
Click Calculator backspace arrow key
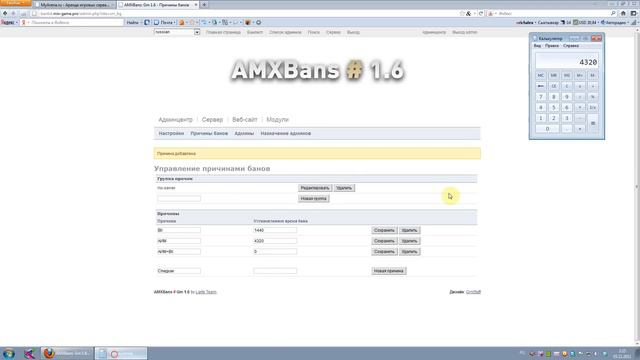coord(540,86)
